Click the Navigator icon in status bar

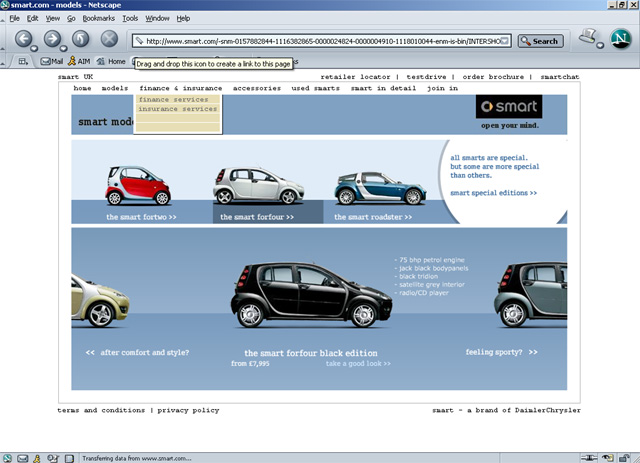coord(7,459)
